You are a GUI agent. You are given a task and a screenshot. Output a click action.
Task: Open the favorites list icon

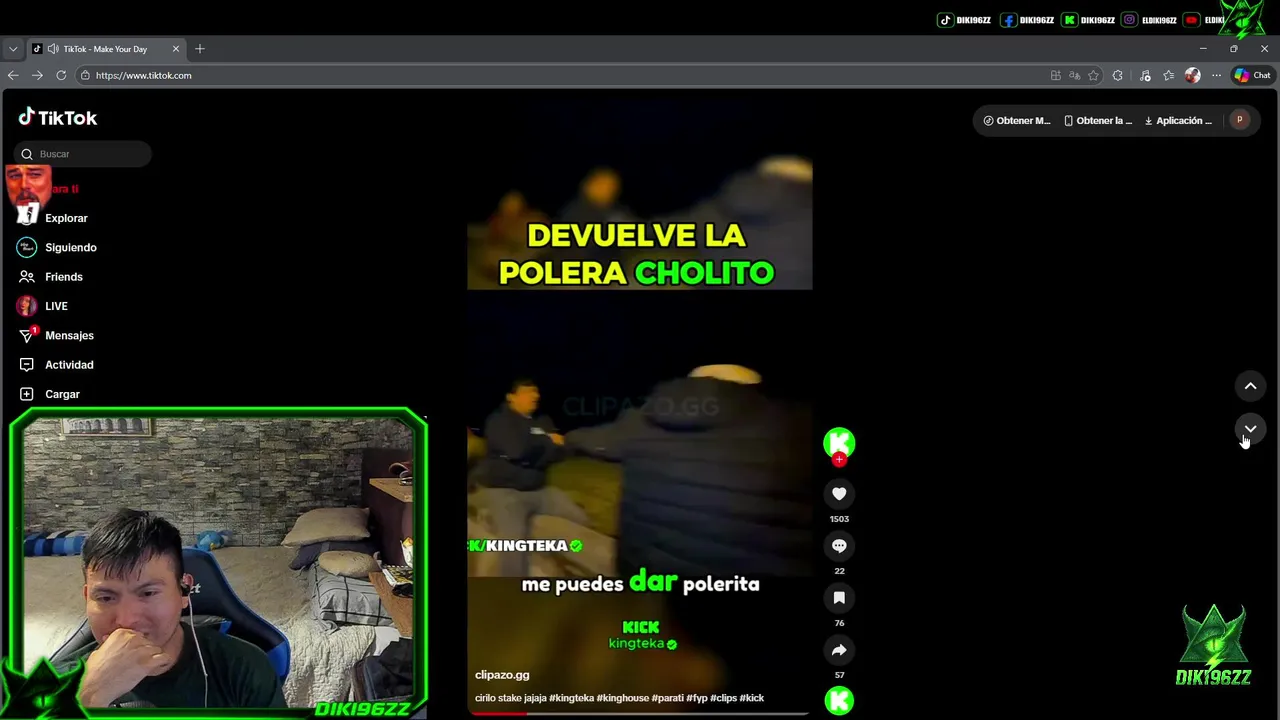point(1169,75)
